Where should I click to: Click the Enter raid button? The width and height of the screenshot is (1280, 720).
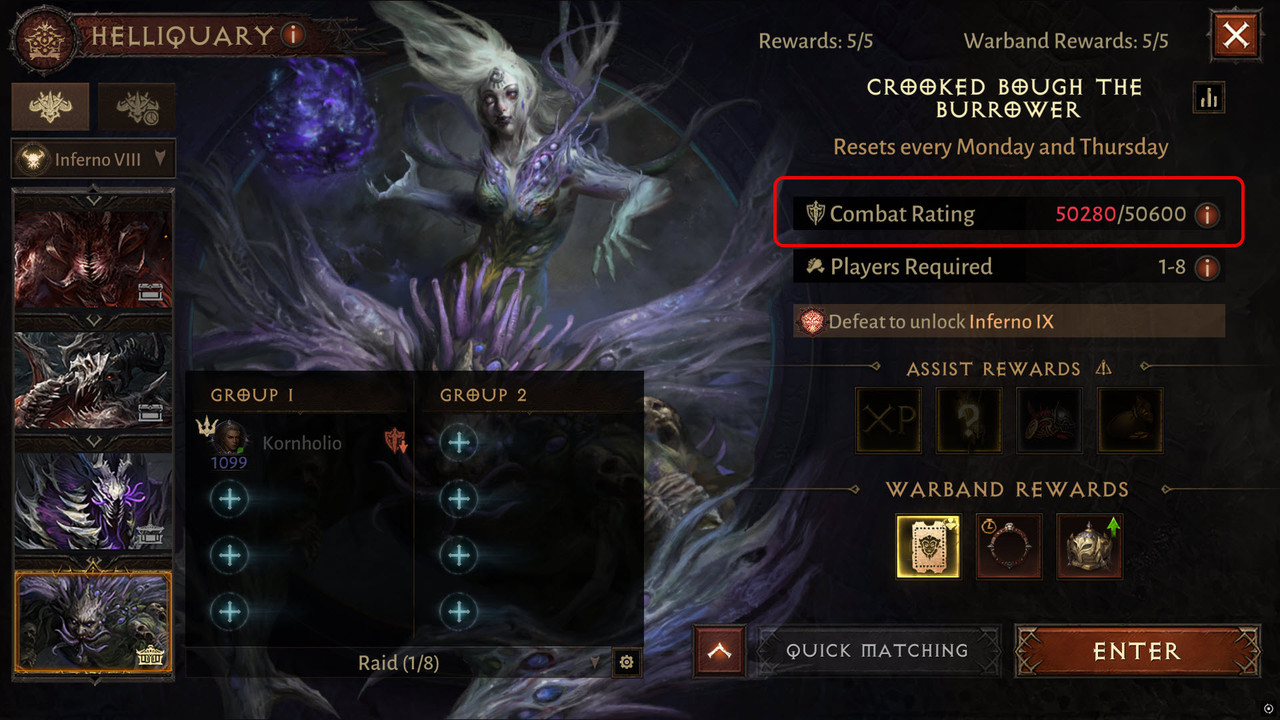1137,651
